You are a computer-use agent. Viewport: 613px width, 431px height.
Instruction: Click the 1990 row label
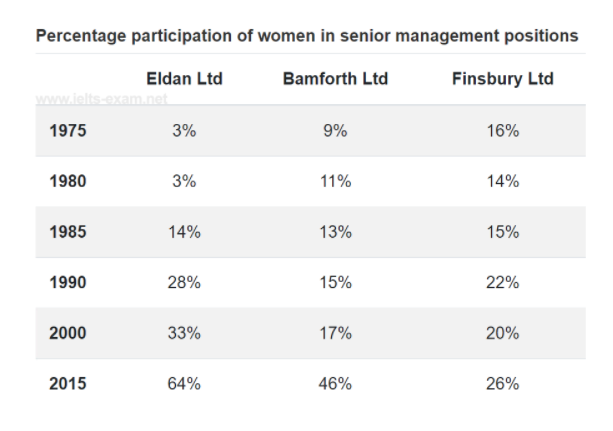click(68, 283)
